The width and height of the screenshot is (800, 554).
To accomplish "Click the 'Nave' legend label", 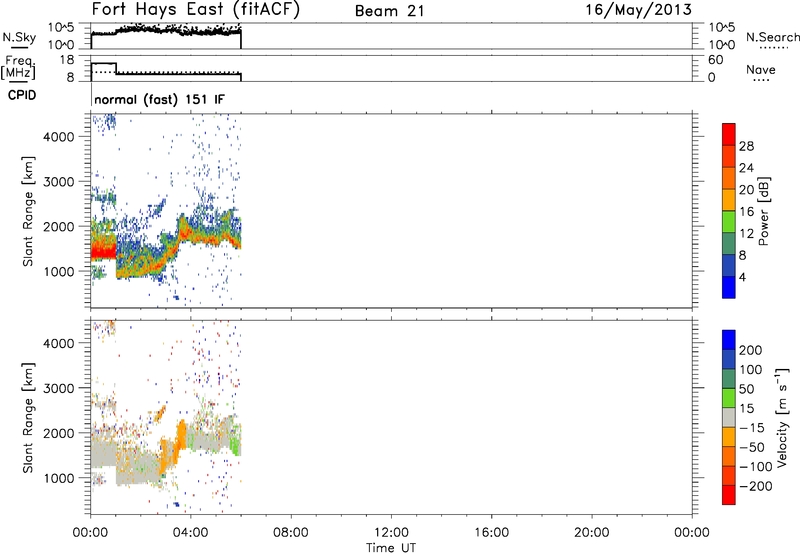I will (x=760, y=69).
